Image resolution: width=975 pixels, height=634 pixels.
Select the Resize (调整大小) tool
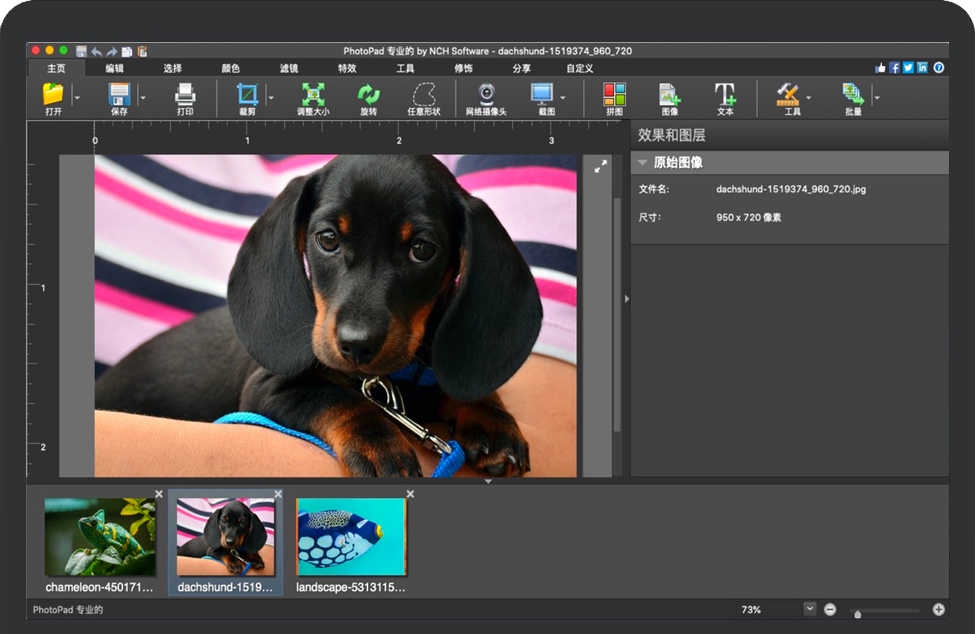click(313, 94)
